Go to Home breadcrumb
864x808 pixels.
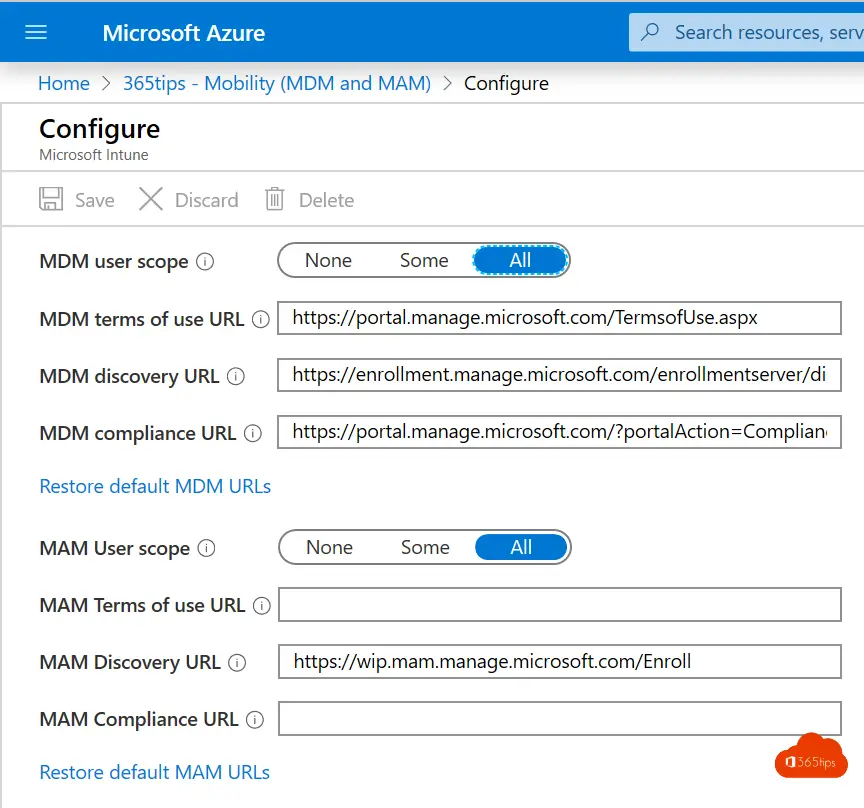[64, 83]
